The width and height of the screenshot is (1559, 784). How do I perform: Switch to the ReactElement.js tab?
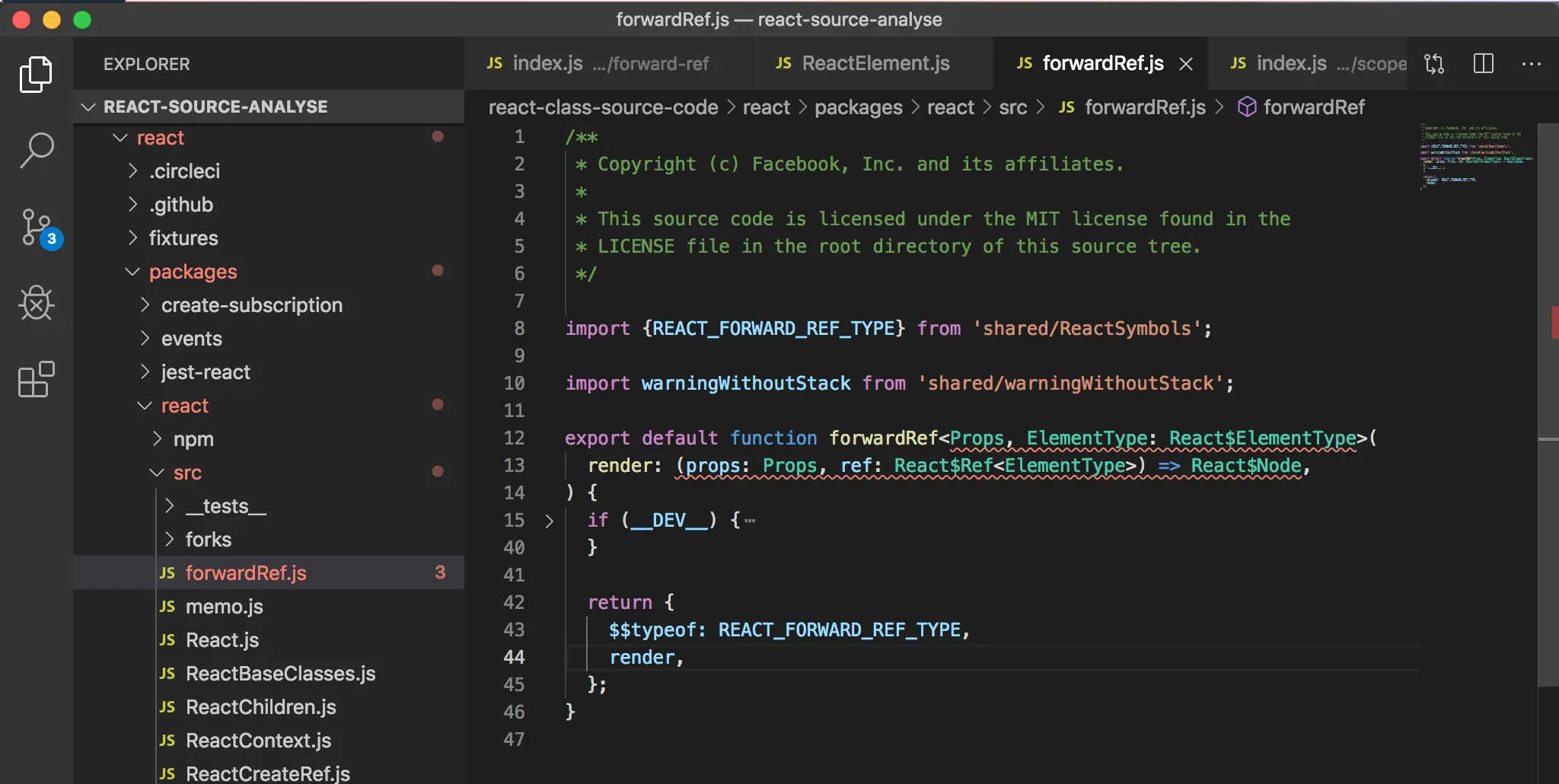[x=875, y=64]
